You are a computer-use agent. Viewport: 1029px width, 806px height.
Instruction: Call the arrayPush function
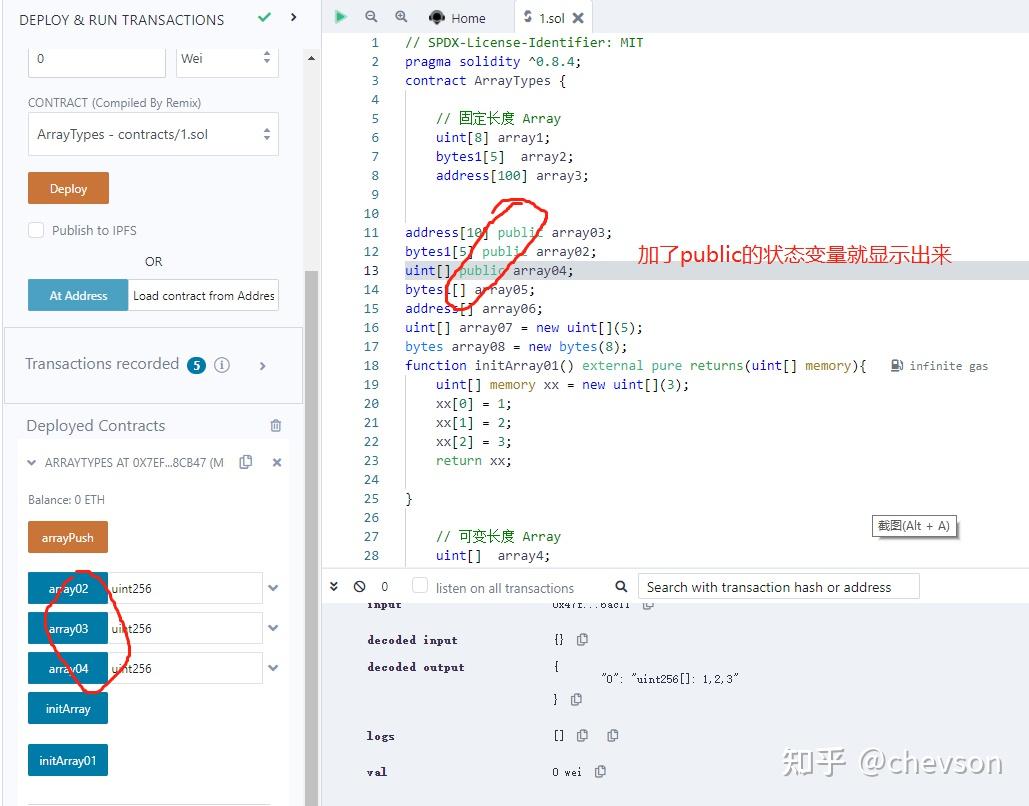click(68, 538)
